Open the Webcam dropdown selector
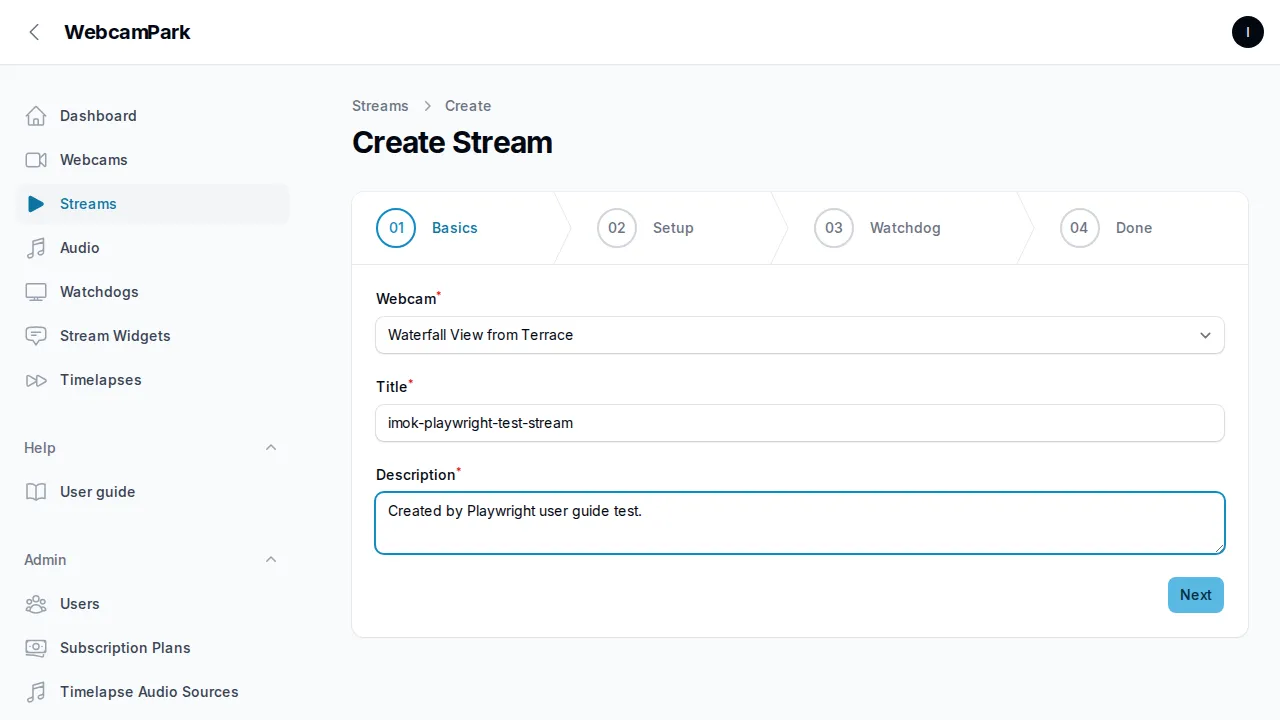 click(x=800, y=335)
